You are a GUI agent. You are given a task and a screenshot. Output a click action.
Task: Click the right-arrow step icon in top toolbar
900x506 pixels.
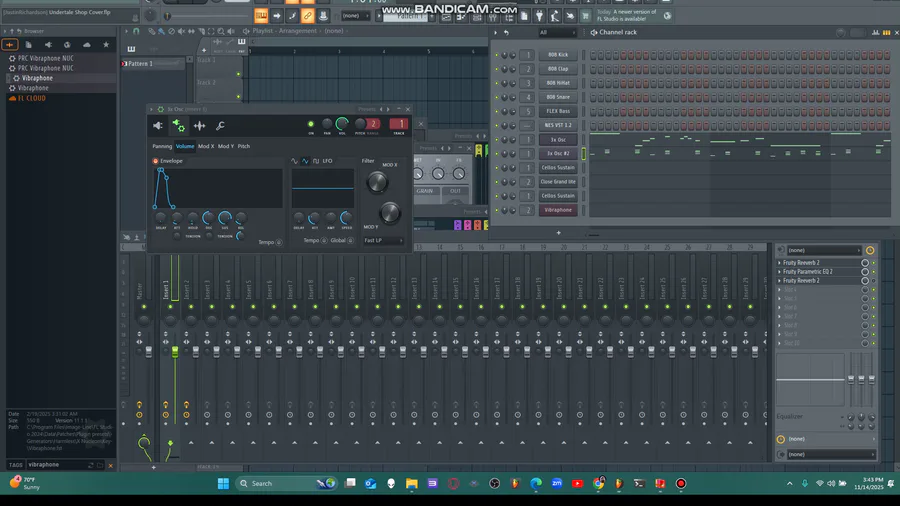pos(277,16)
